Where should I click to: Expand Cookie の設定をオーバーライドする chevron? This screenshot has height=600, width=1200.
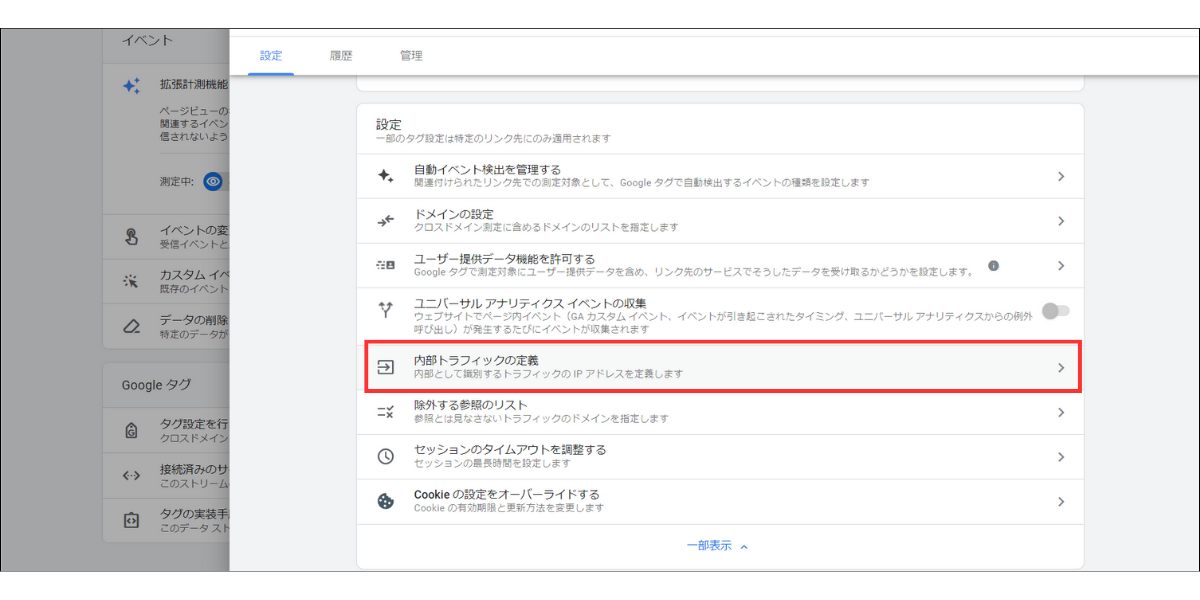coord(1061,502)
